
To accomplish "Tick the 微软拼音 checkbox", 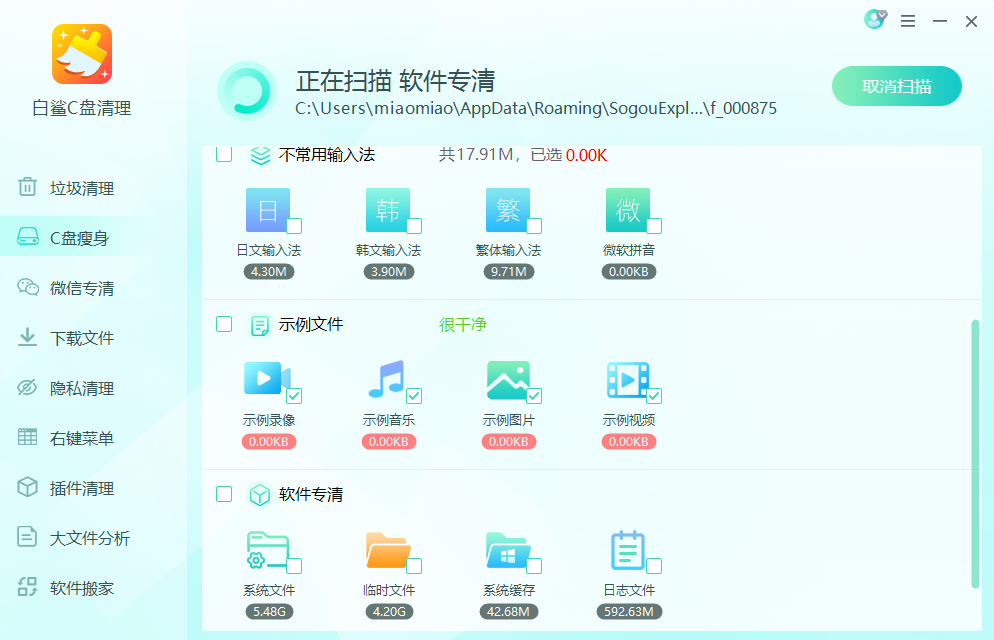I will [x=654, y=226].
